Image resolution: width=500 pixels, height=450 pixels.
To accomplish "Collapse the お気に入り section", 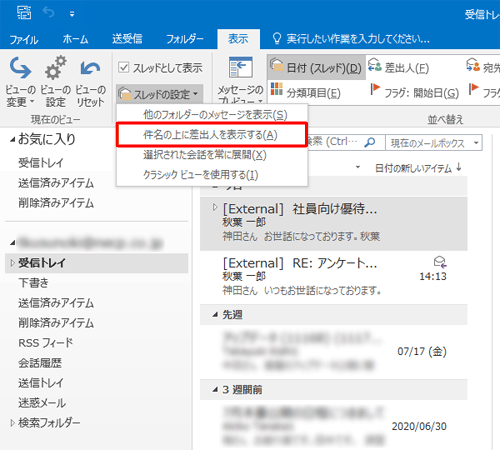I will click(x=13, y=140).
